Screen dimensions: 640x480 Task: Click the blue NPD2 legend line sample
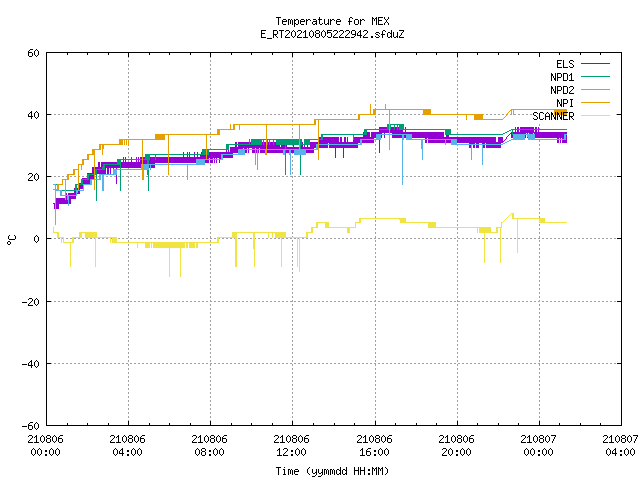point(596,90)
